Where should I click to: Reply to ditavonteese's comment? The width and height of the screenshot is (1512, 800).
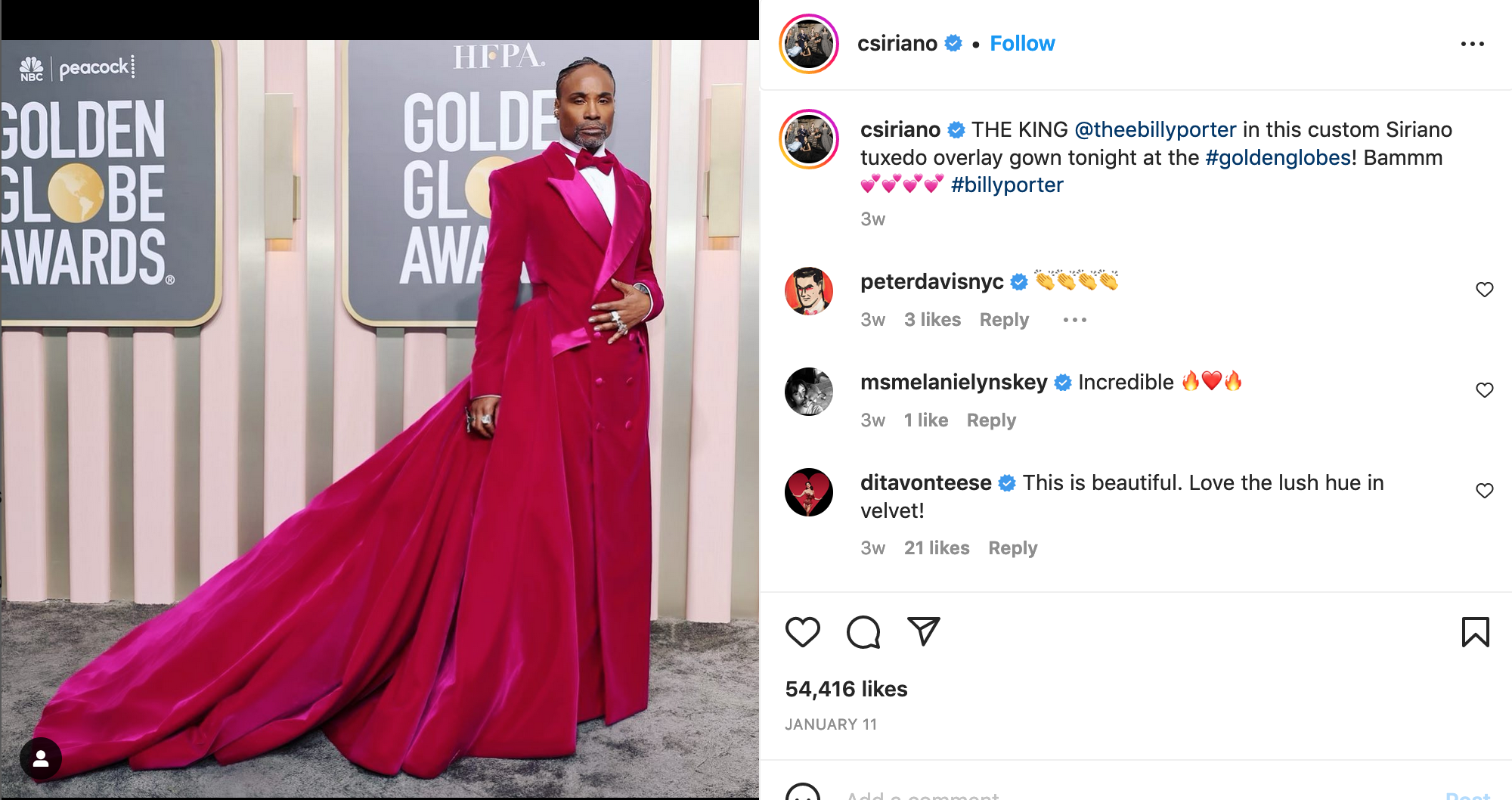[x=1012, y=548]
